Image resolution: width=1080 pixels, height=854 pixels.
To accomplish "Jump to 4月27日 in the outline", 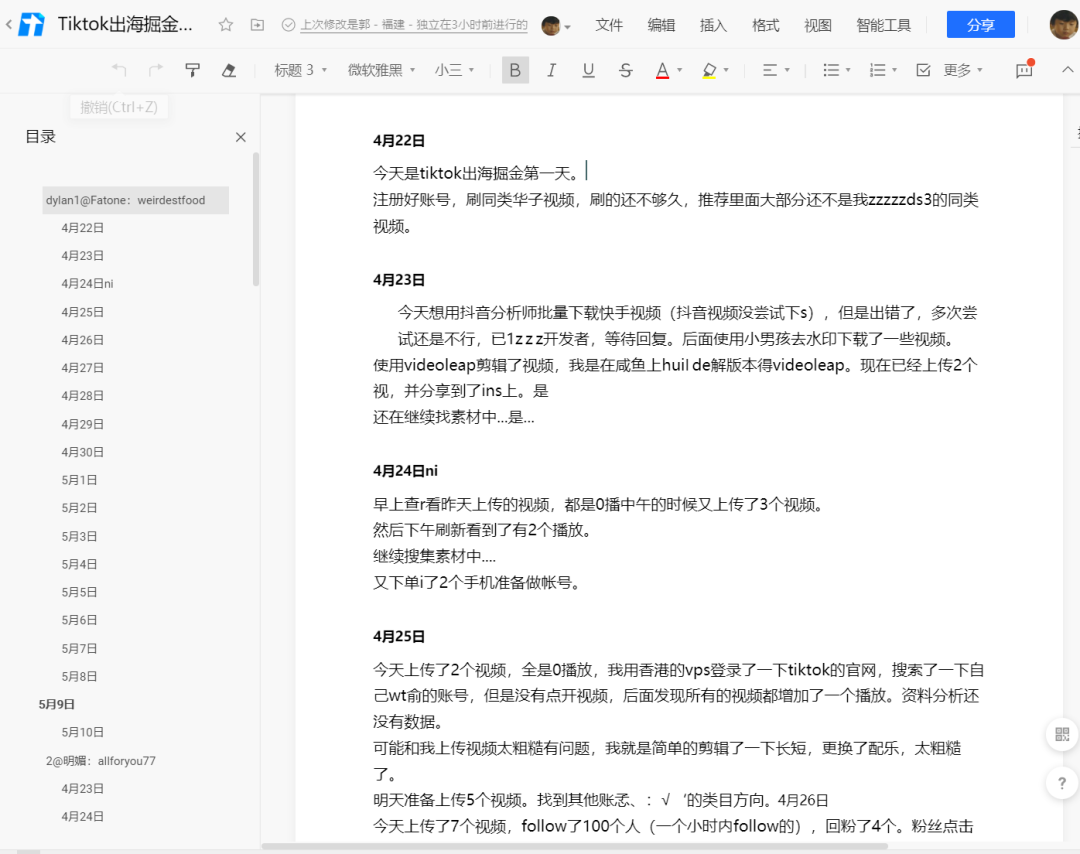I will point(83,368).
